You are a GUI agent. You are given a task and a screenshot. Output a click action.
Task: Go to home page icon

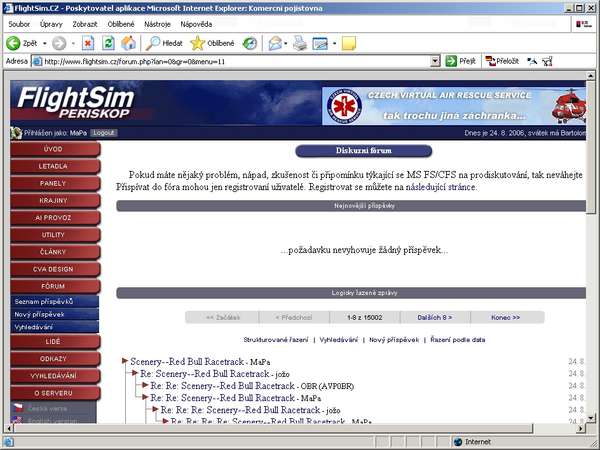[x=129, y=43]
